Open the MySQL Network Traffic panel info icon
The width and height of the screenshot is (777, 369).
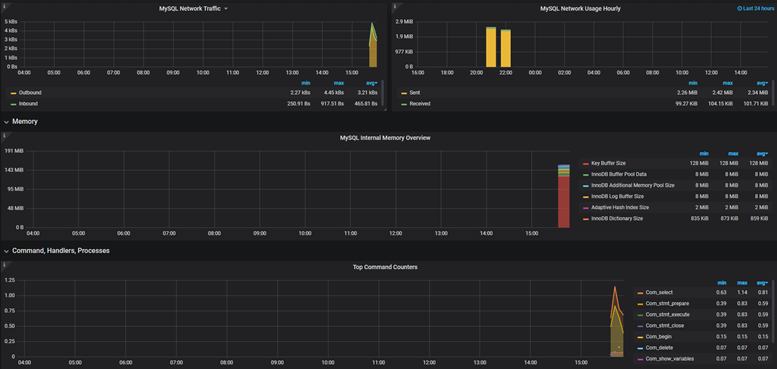3,6
